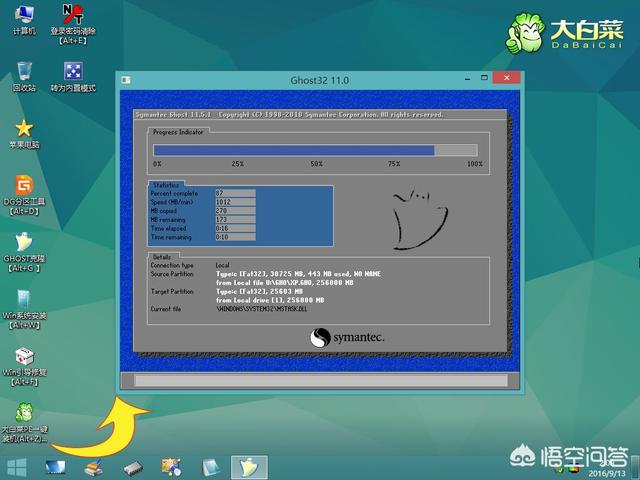Click the Ghost32 11.0 title text
Image resolution: width=640 pixels, height=480 pixels.
tap(320, 80)
